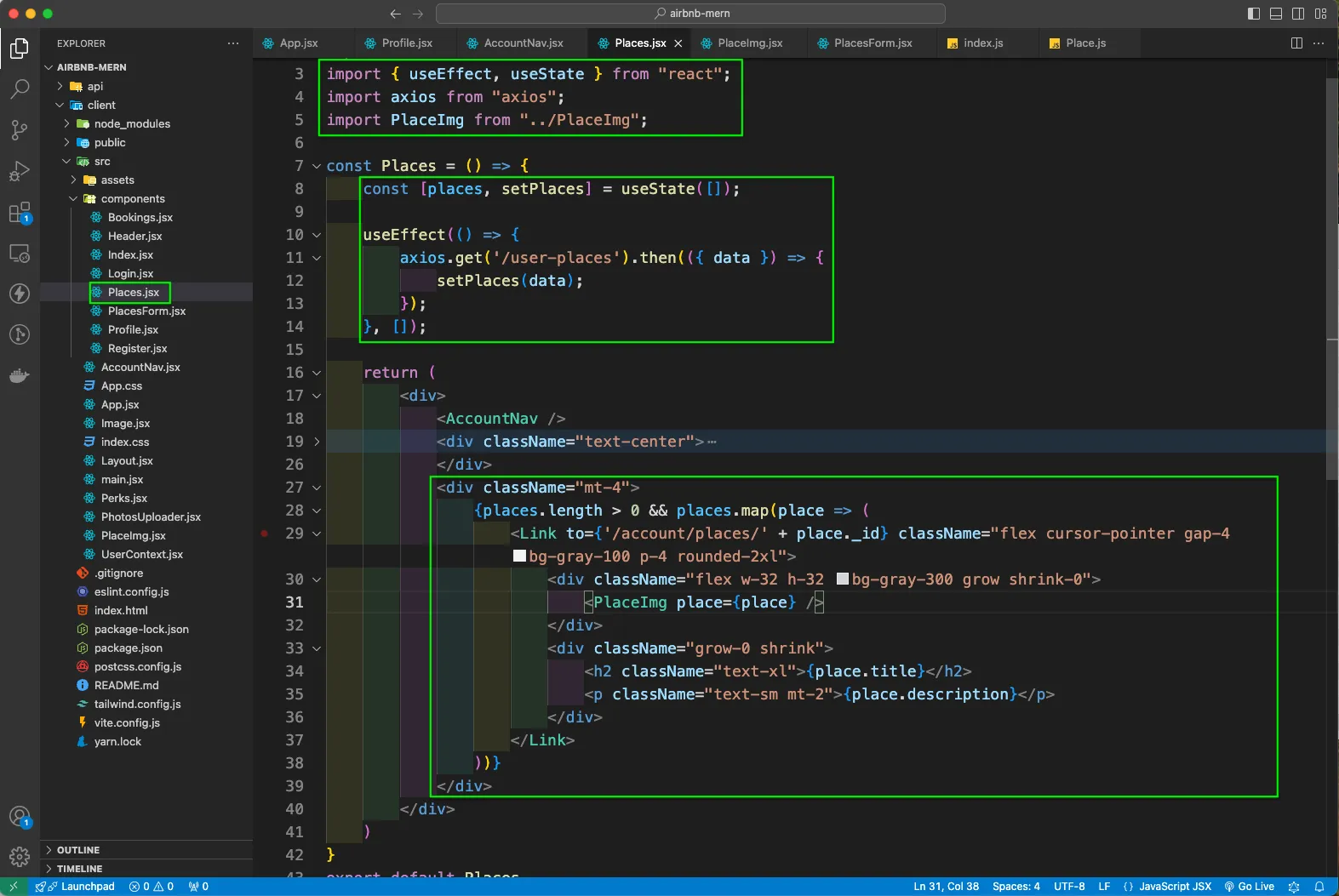Click the Explorer more actions ellipsis
The height and width of the screenshot is (896, 1339).
[x=233, y=43]
